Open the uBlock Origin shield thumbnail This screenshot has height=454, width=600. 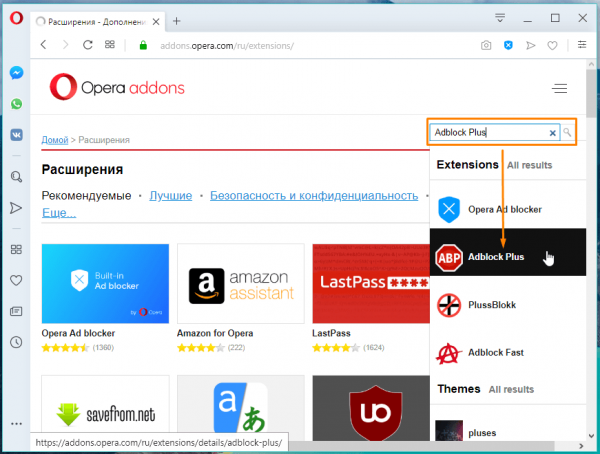coord(371,408)
